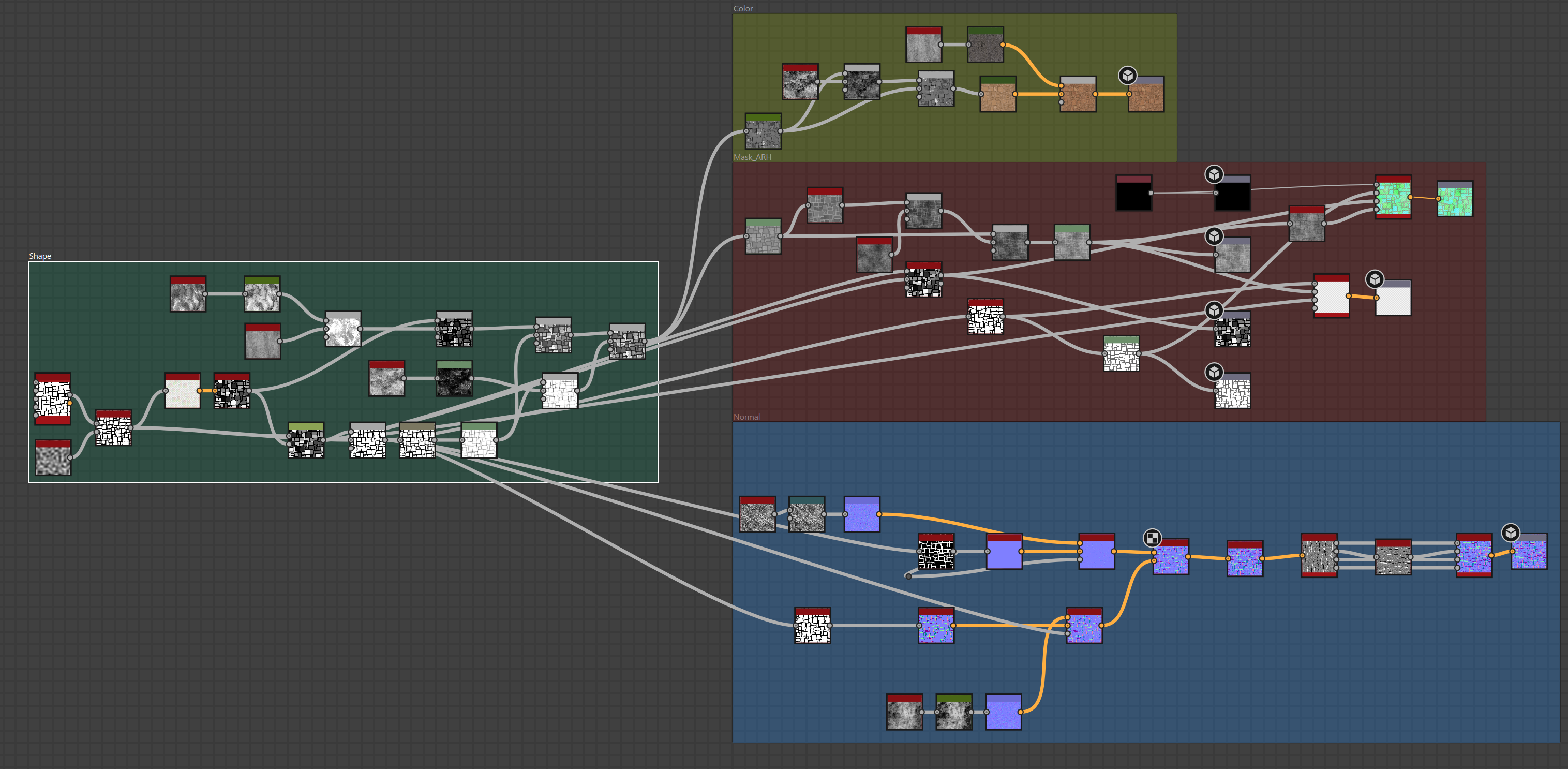Image resolution: width=1568 pixels, height=769 pixels.
Task: Select the white red-header node before the white output
Action: pos(1331,296)
